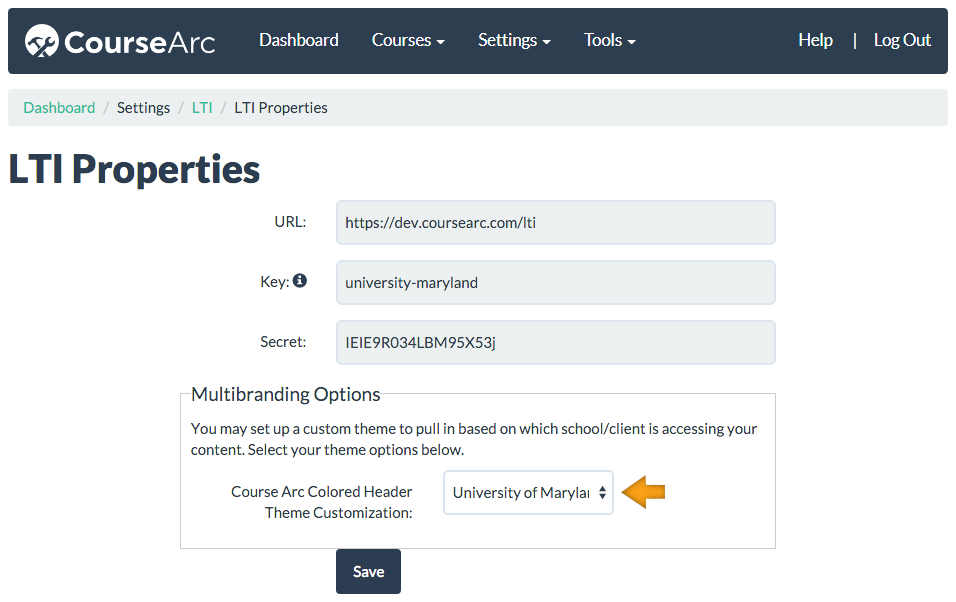The image size is (956, 602).
Task: Click the Key info icon
Action: coord(299,281)
